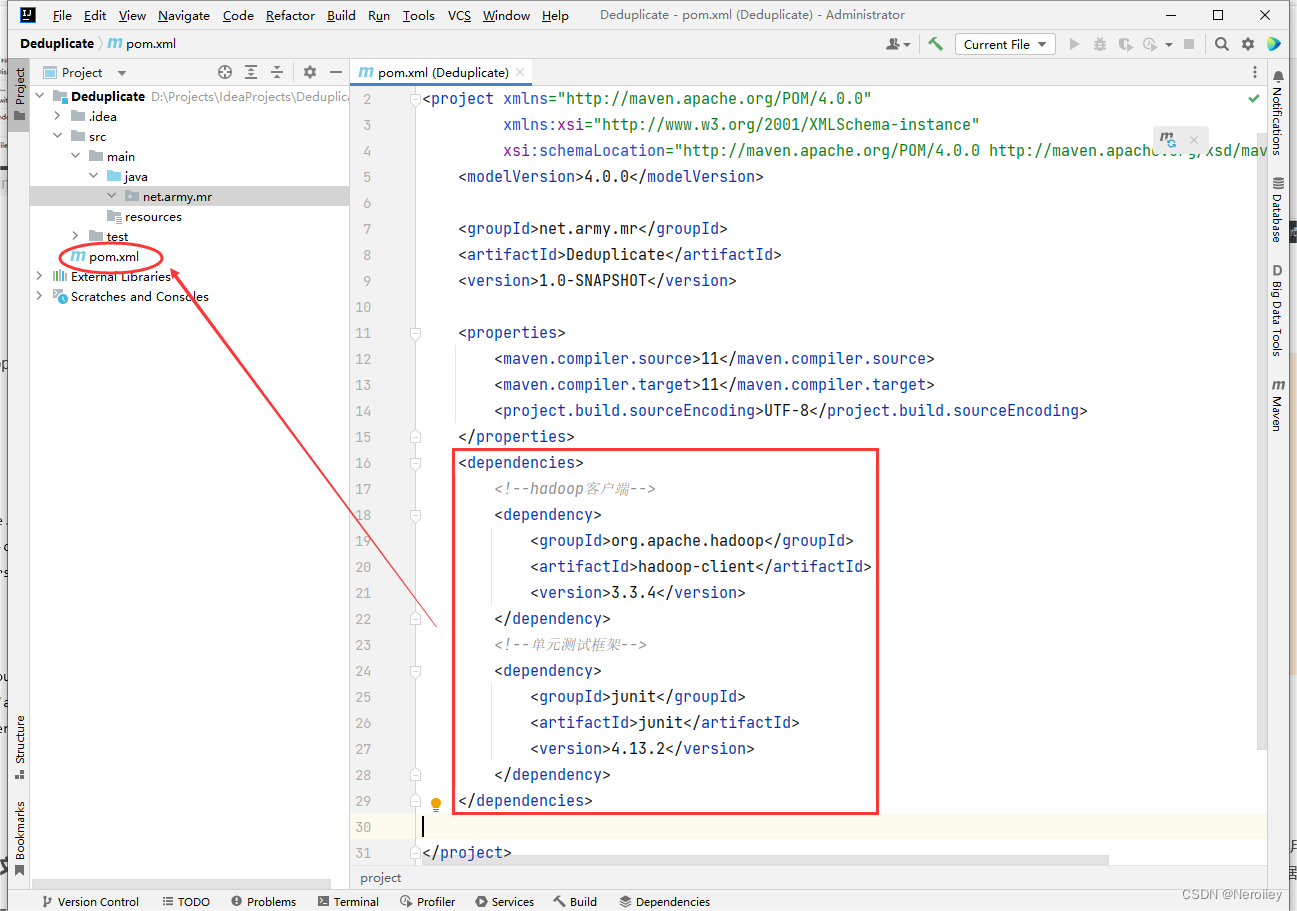Click the yellow lightbulb intention icon

tap(436, 803)
